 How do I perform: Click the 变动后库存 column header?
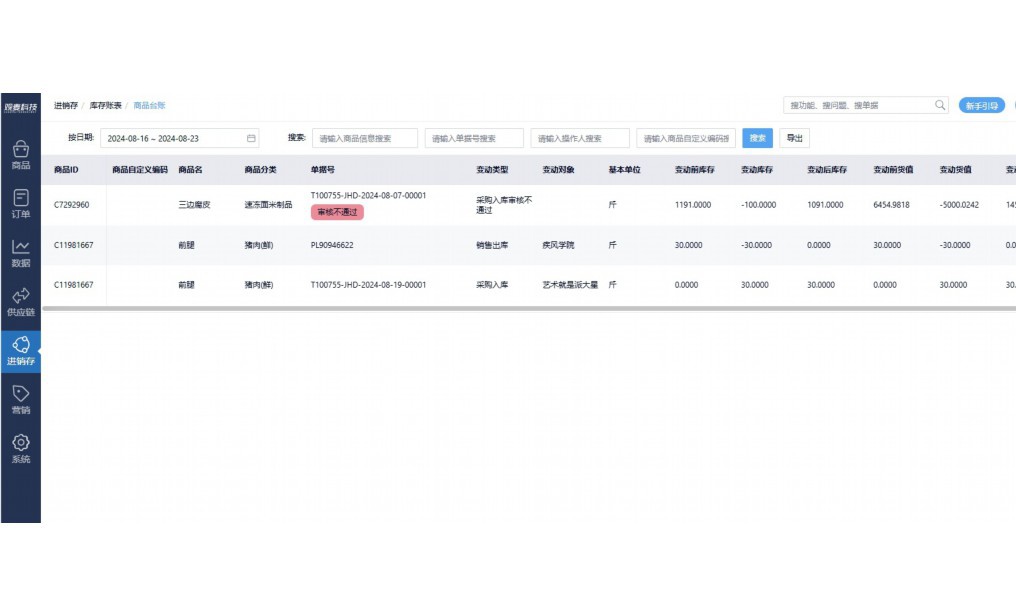[x=827, y=170]
